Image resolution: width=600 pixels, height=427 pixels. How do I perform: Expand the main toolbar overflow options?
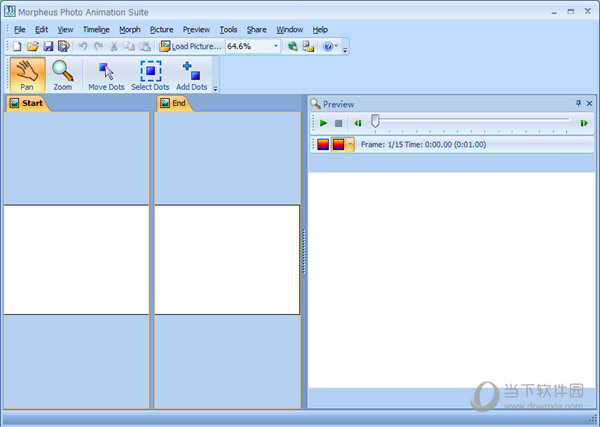(x=345, y=50)
